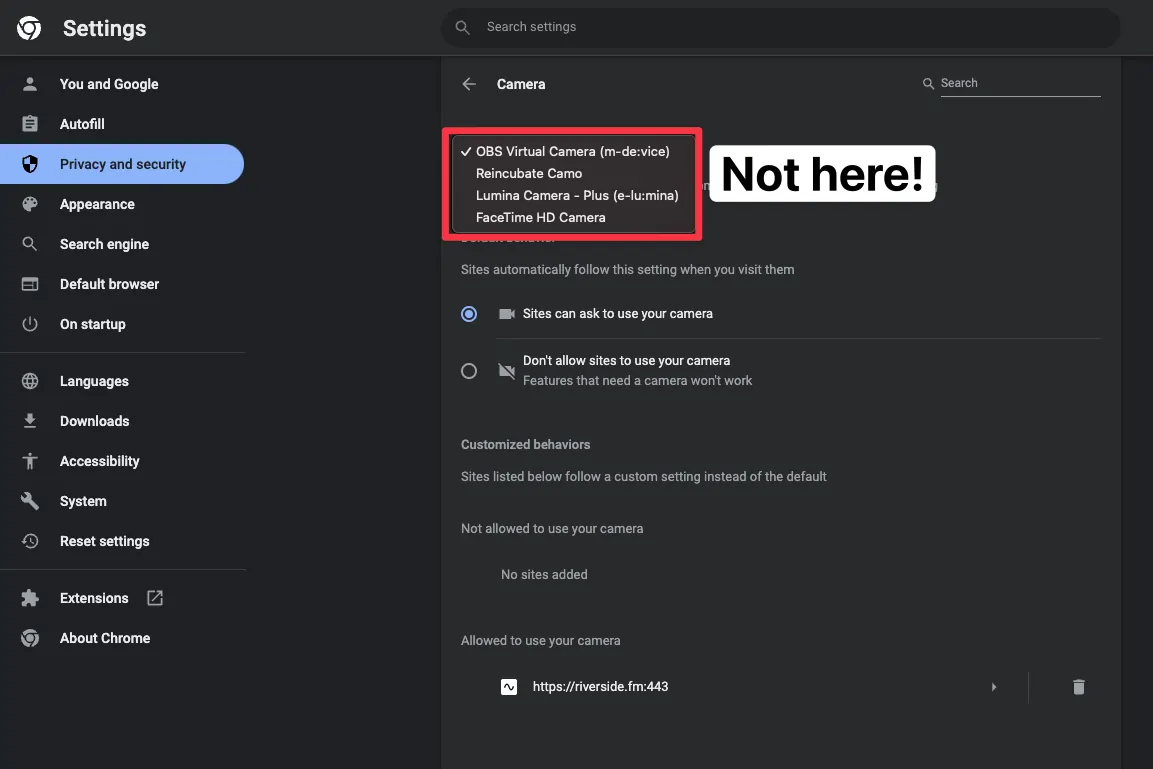Click 'Features that need a camera won't work' text
The image size is (1153, 769).
pos(637,381)
